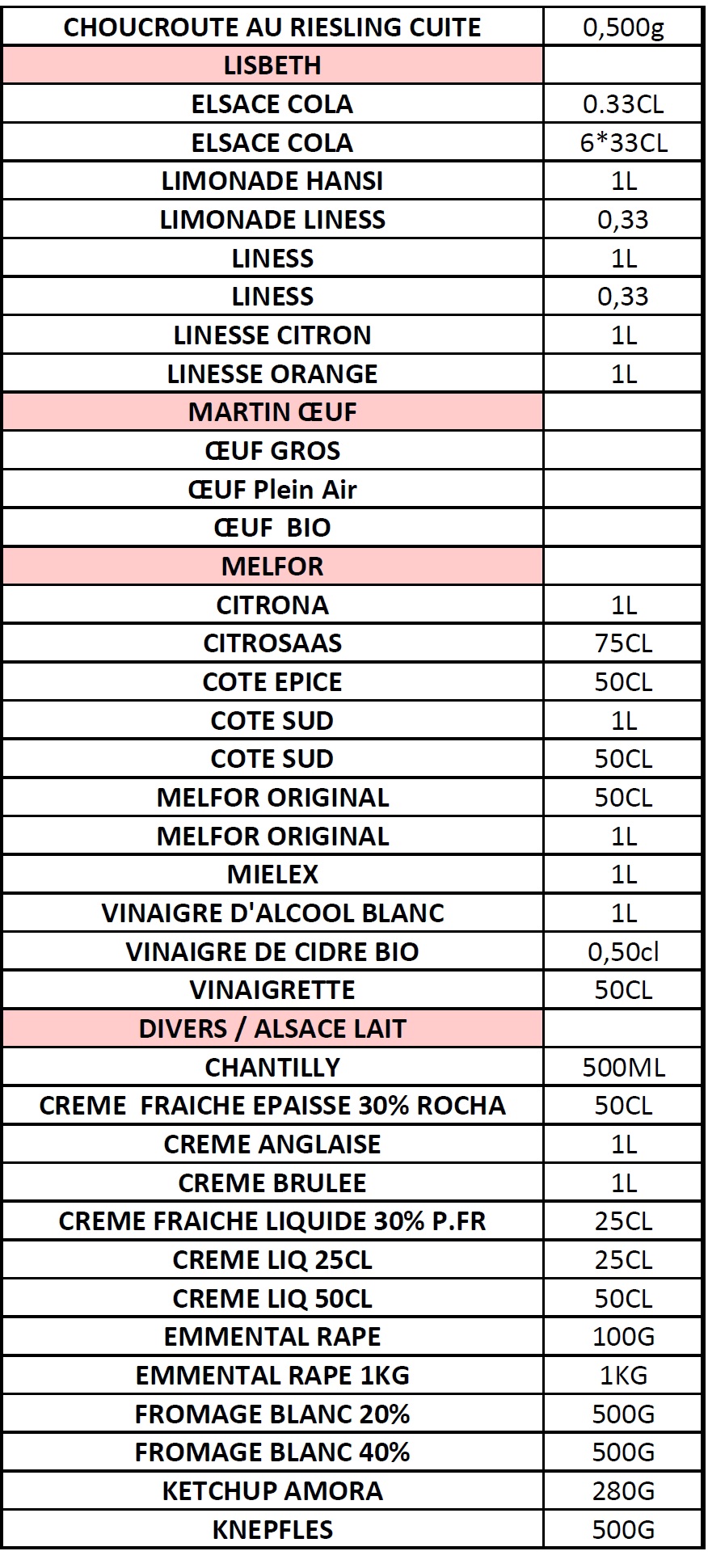Click the MIELEX product cell
708x1568 pixels.
[272, 875]
